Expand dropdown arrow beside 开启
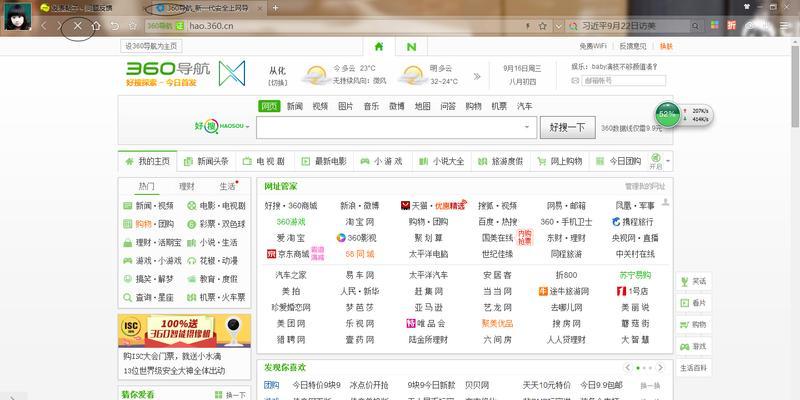This screenshot has height=400, width=800. pyautogui.click(x=668, y=161)
